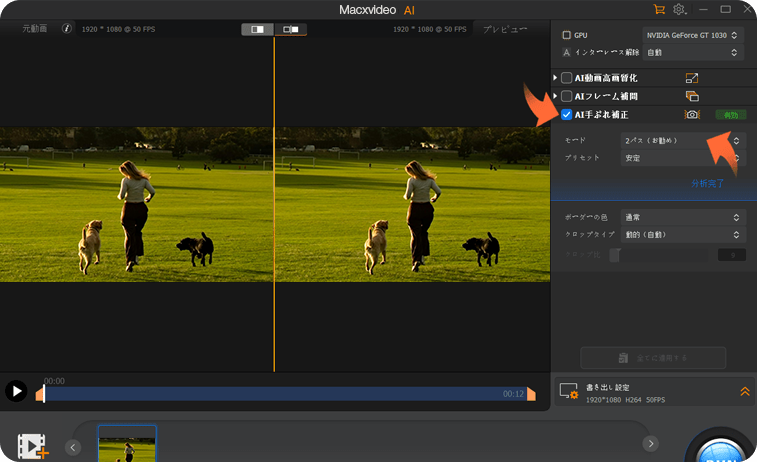Play the video preview
The width and height of the screenshot is (757, 462).
[x=16, y=391]
